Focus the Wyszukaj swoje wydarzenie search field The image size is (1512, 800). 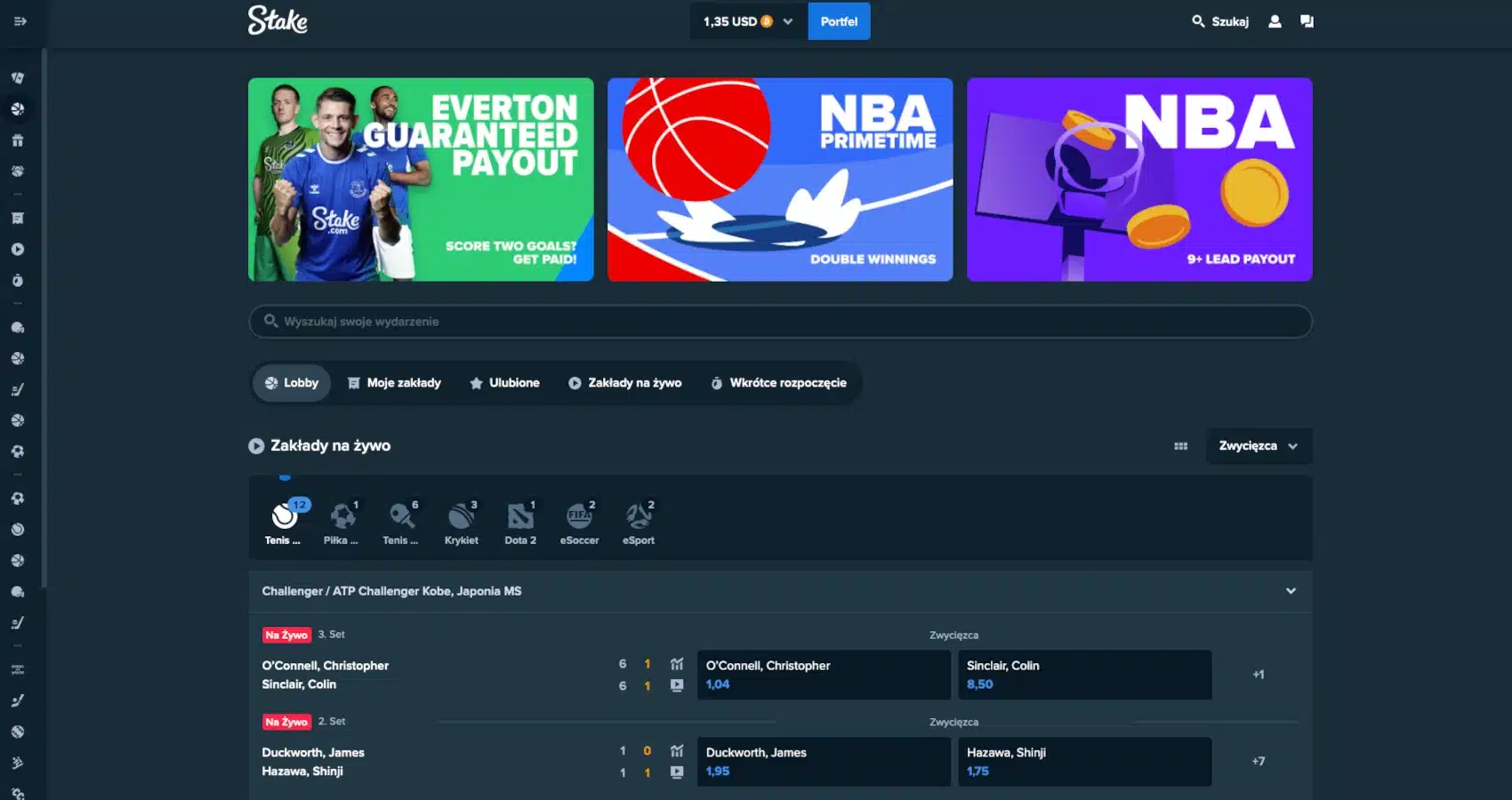pyautogui.click(x=780, y=322)
